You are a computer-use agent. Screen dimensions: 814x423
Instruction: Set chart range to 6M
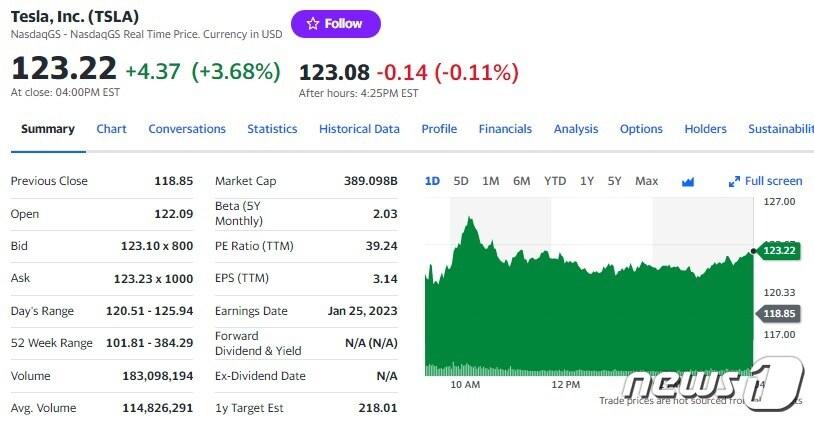point(521,181)
